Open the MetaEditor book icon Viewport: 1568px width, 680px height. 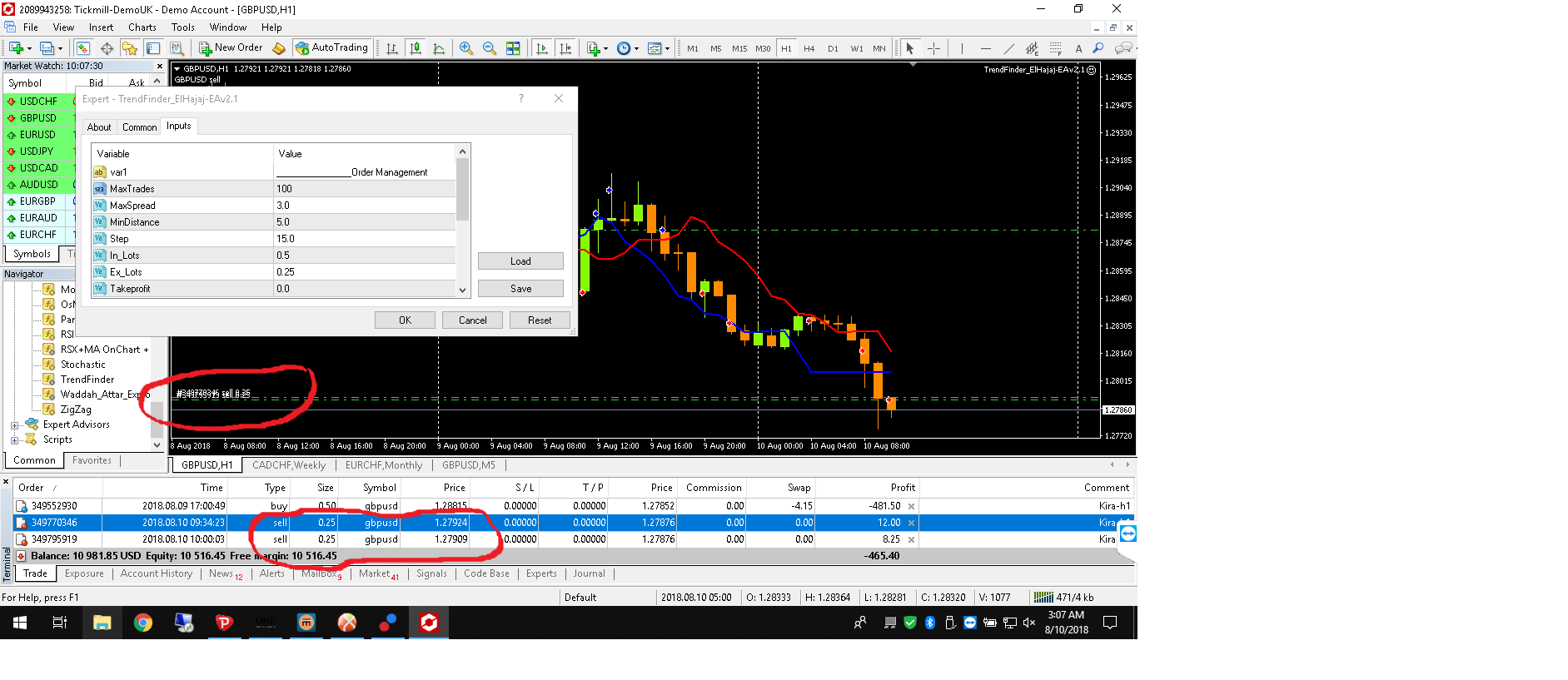tap(279, 48)
